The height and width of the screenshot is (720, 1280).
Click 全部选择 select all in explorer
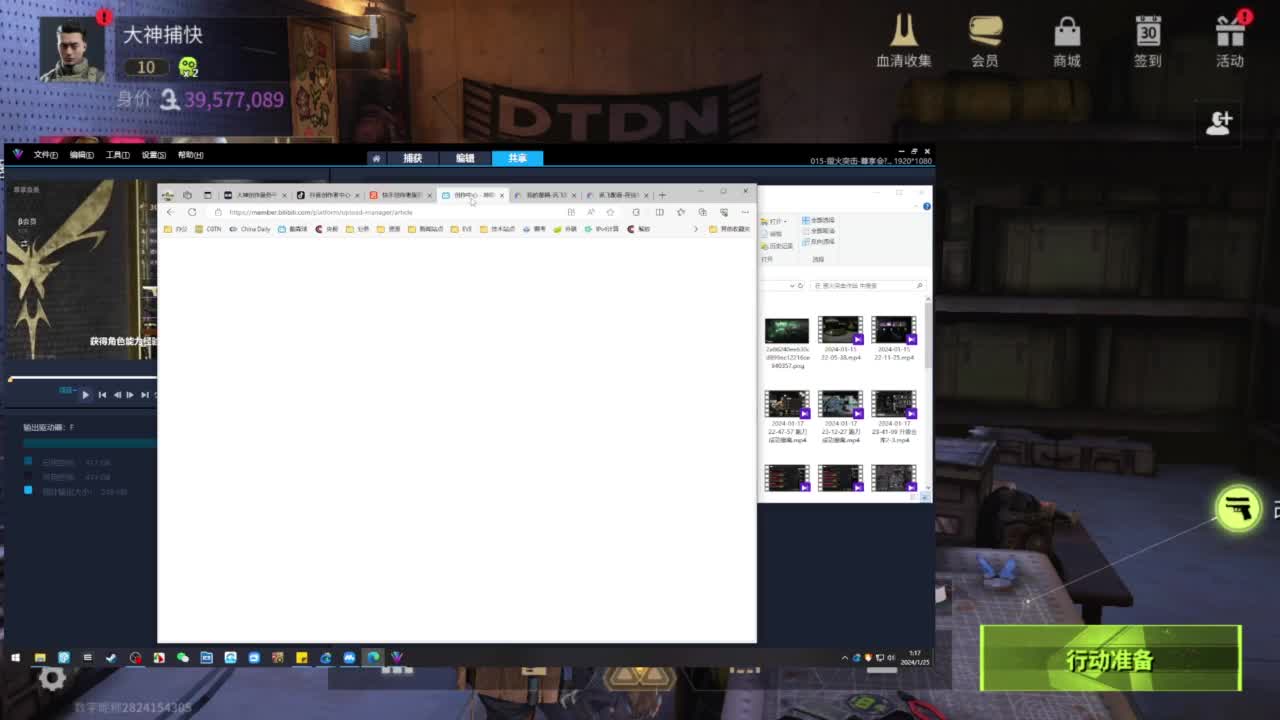pyautogui.click(x=817, y=220)
